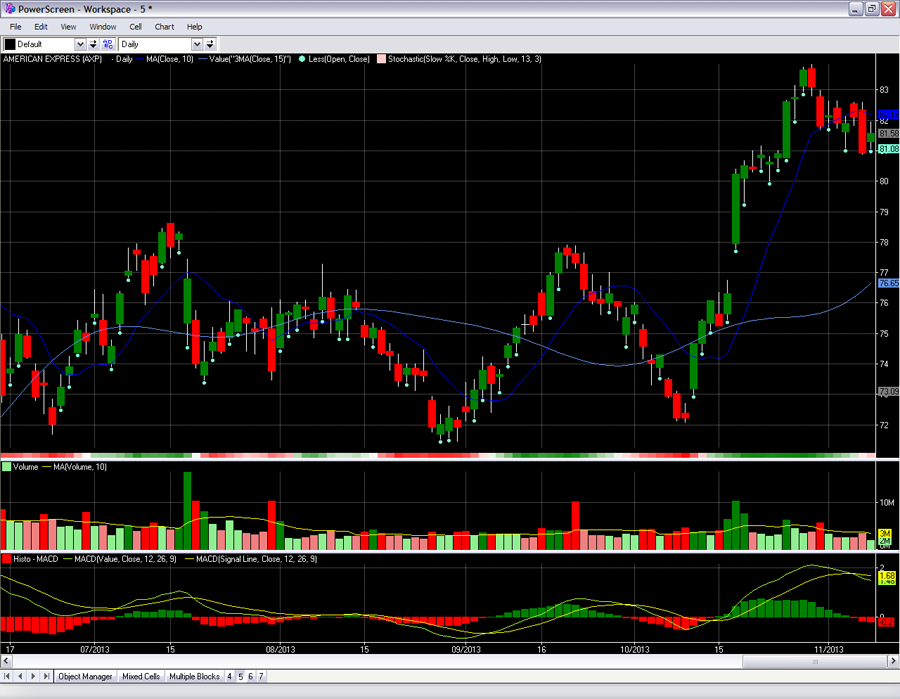Open the Default style dropdown

point(80,44)
